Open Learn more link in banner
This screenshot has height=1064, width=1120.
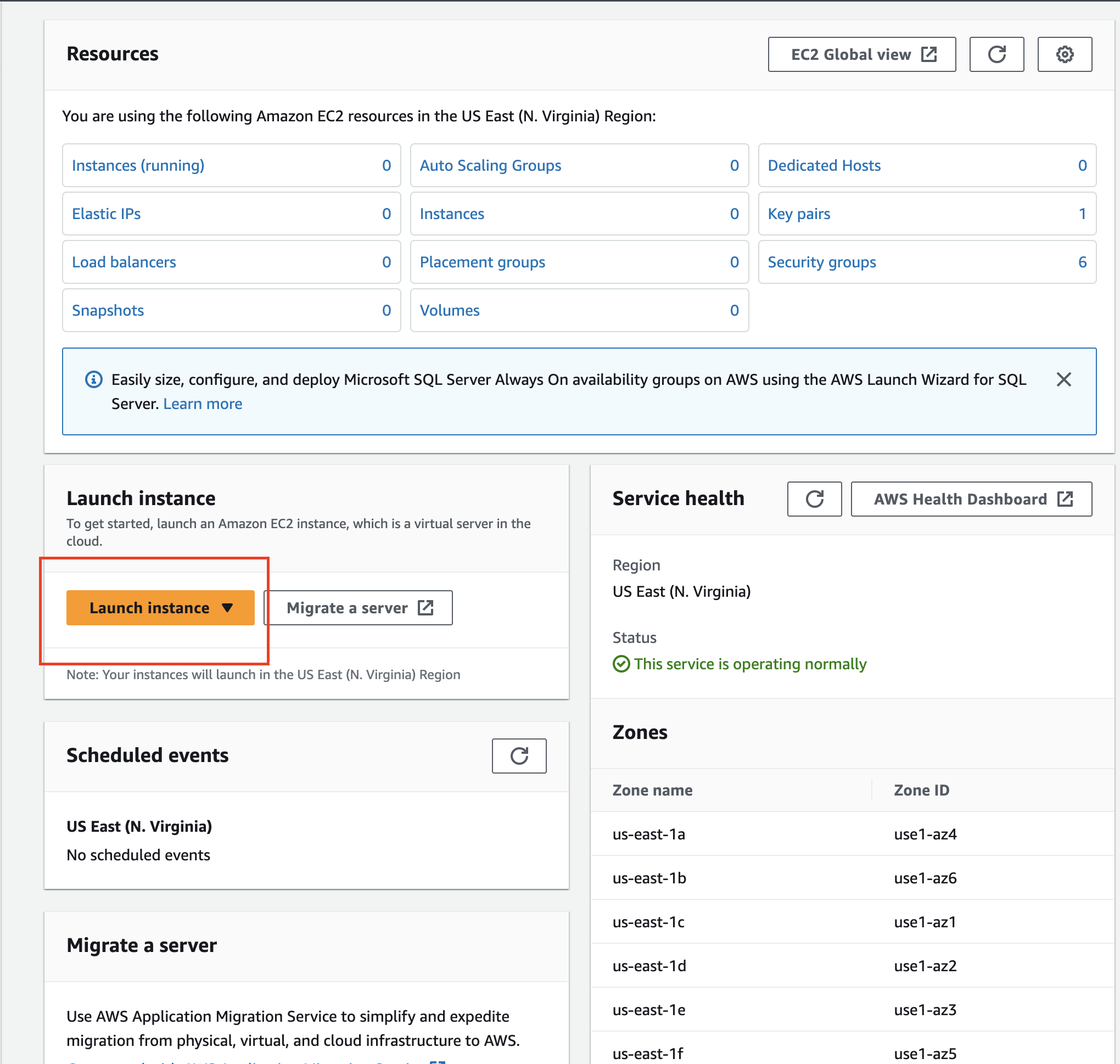(x=203, y=404)
